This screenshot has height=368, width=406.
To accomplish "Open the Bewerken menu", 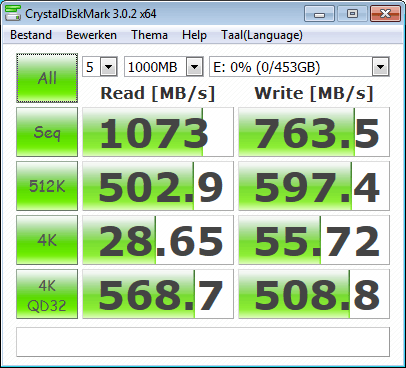I will click(91, 35).
